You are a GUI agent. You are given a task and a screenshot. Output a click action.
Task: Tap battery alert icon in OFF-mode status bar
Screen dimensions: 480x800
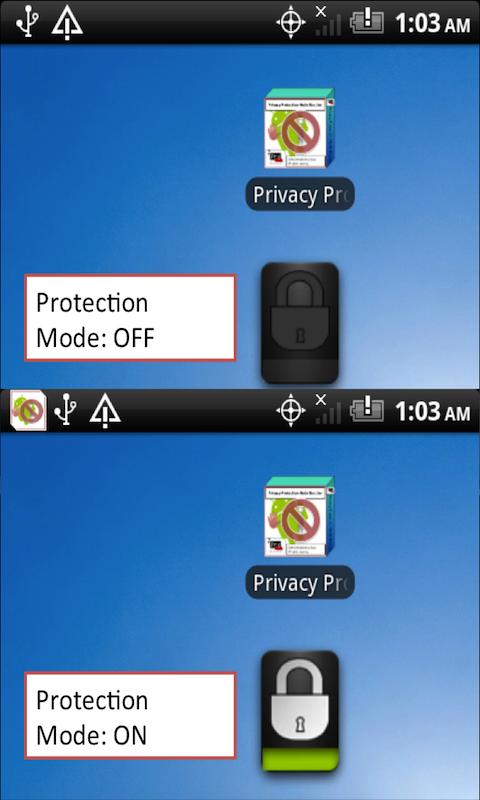coord(366,23)
